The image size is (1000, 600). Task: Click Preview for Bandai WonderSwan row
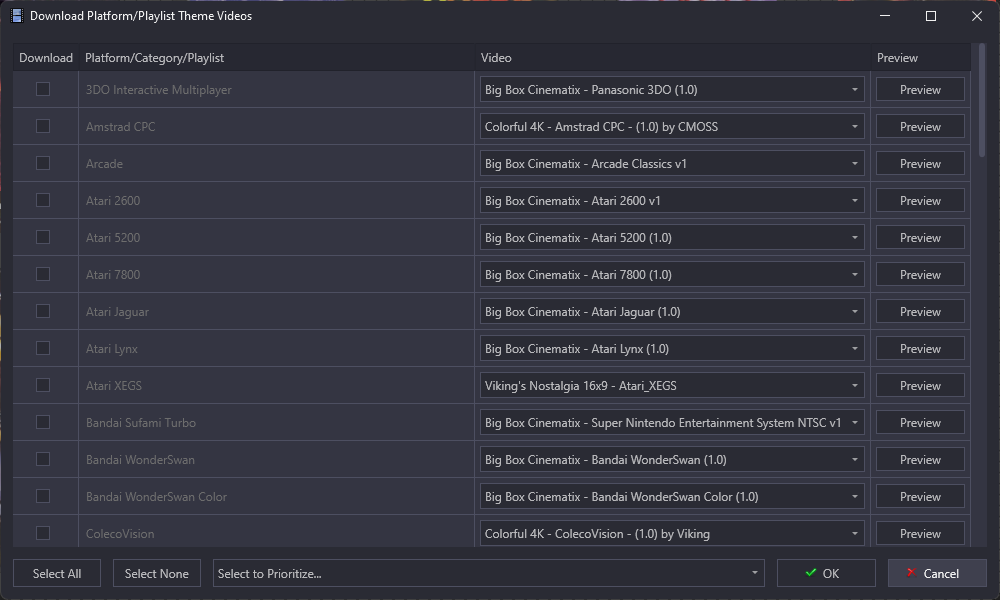920,459
